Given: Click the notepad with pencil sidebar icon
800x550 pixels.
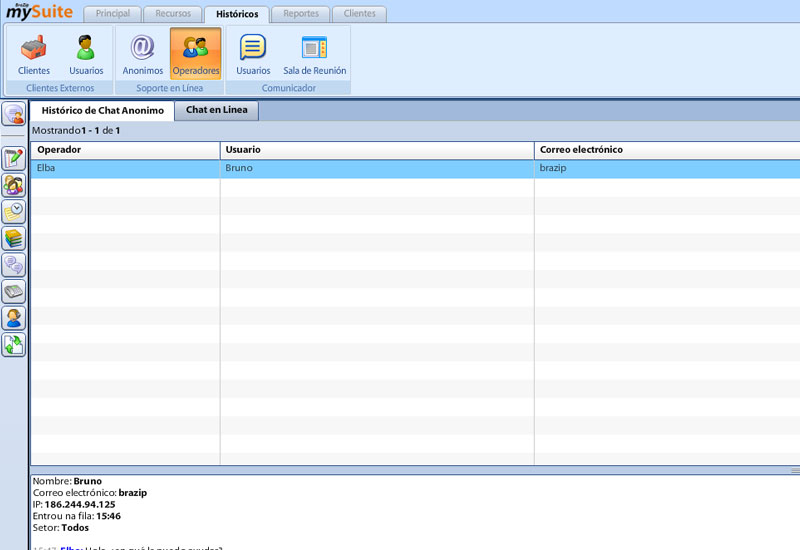Looking at the screenshot, I should click(x=14, y=159).
